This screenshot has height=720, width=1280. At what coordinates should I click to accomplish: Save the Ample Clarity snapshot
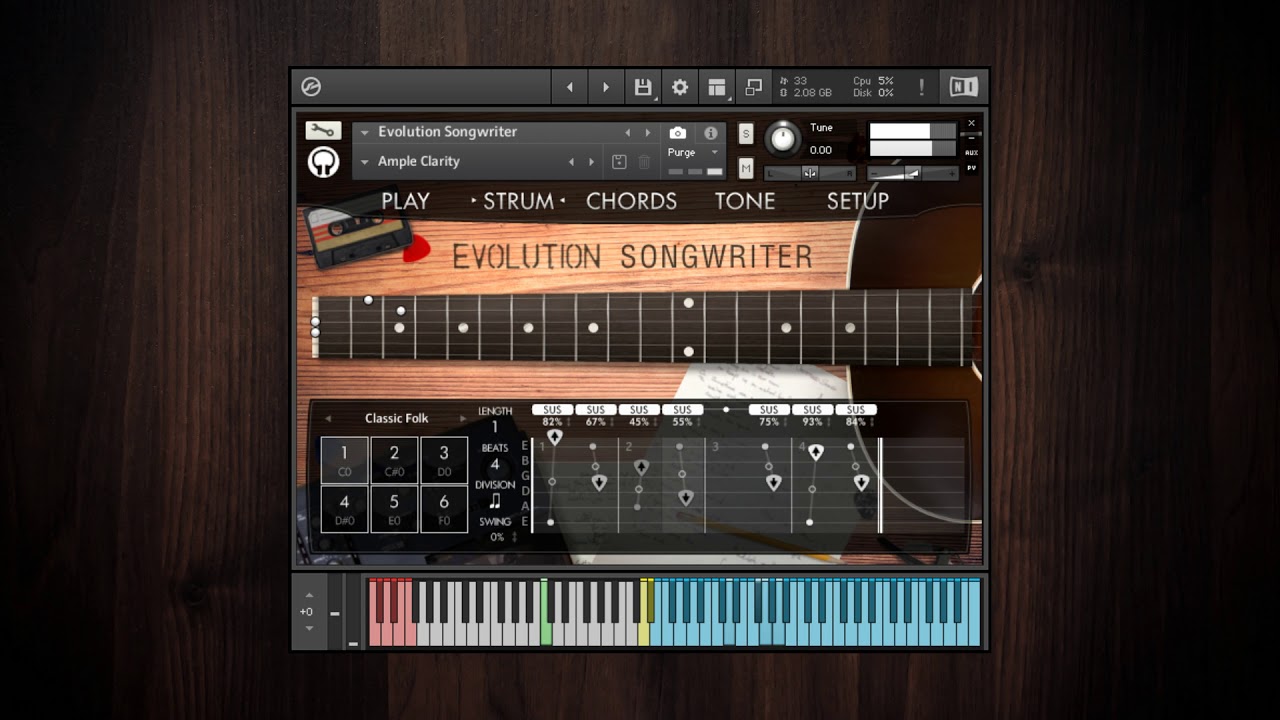(619, 162)
